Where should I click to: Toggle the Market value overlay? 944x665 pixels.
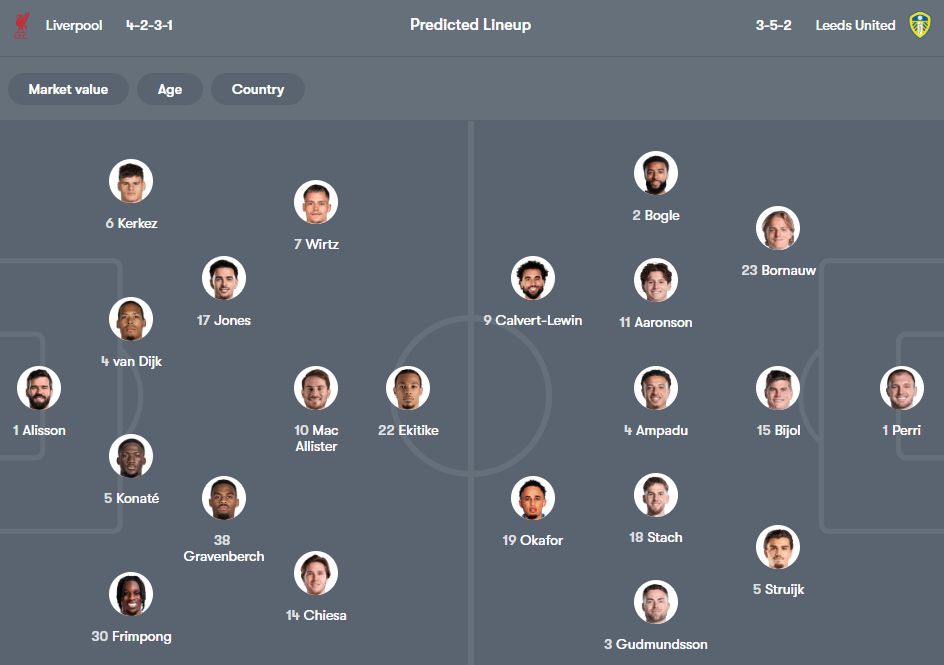(68, 88)
